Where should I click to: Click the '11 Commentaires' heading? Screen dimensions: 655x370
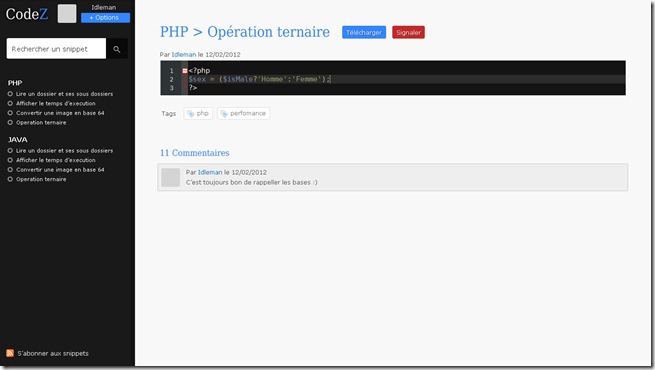pyautogui.click(x=195, y=153)
